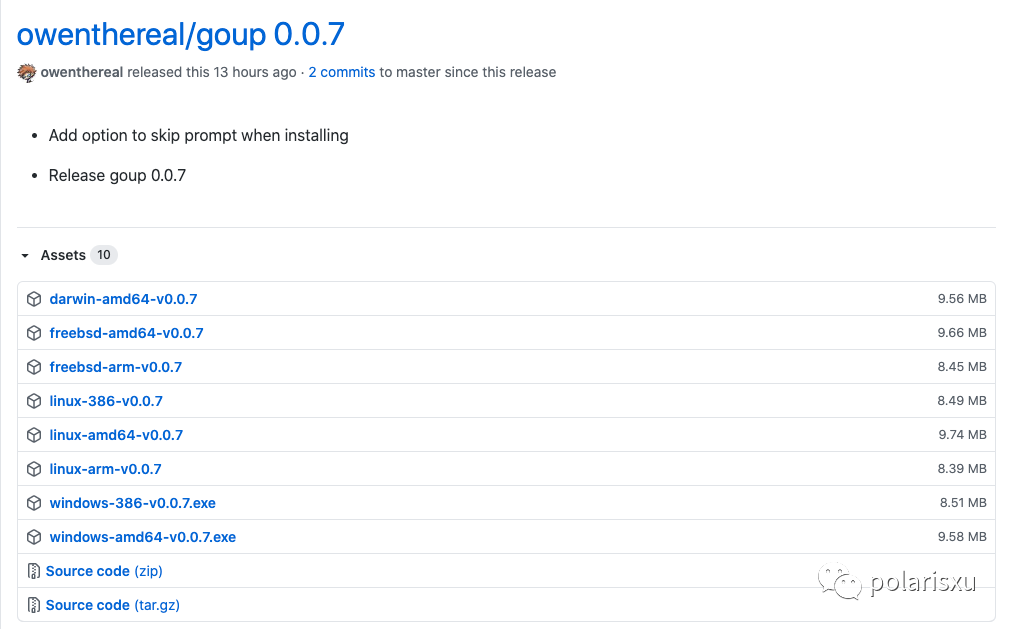Download windows-amd64-v0.0.7.exe asset
Image resolution: width=1009 pixels, height=629 pixels.
(143, 537)
